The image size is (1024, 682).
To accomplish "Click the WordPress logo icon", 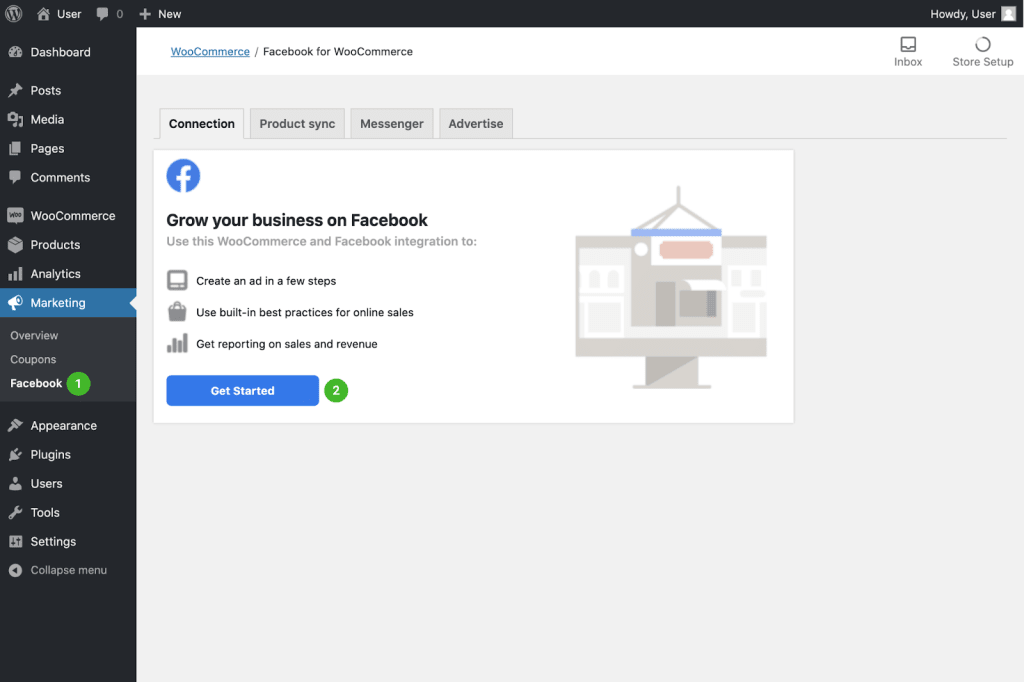I will point(14,14).
